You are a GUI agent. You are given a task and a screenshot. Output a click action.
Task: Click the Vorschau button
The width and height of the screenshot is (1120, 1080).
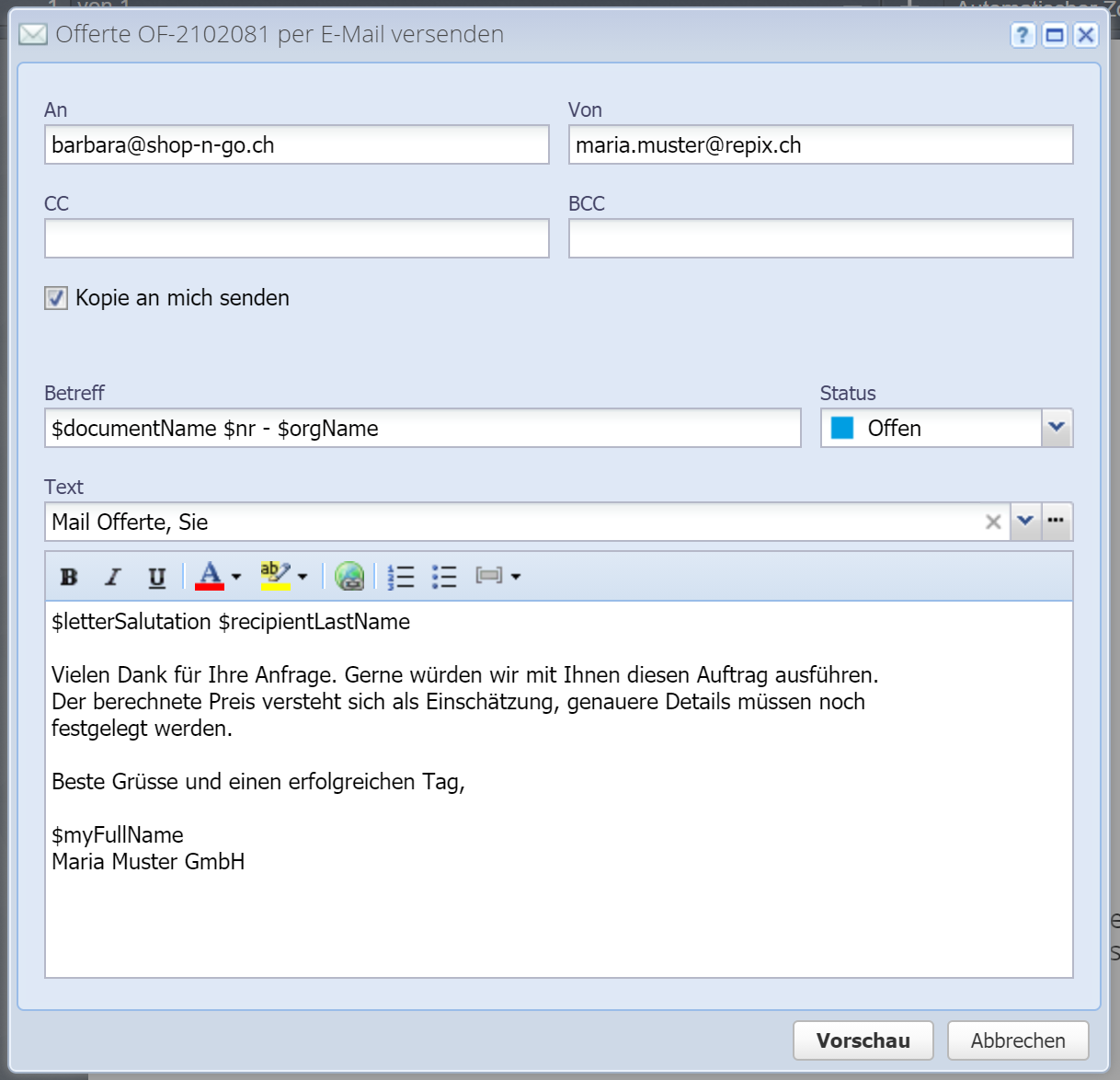click(x=863, y=1040)
